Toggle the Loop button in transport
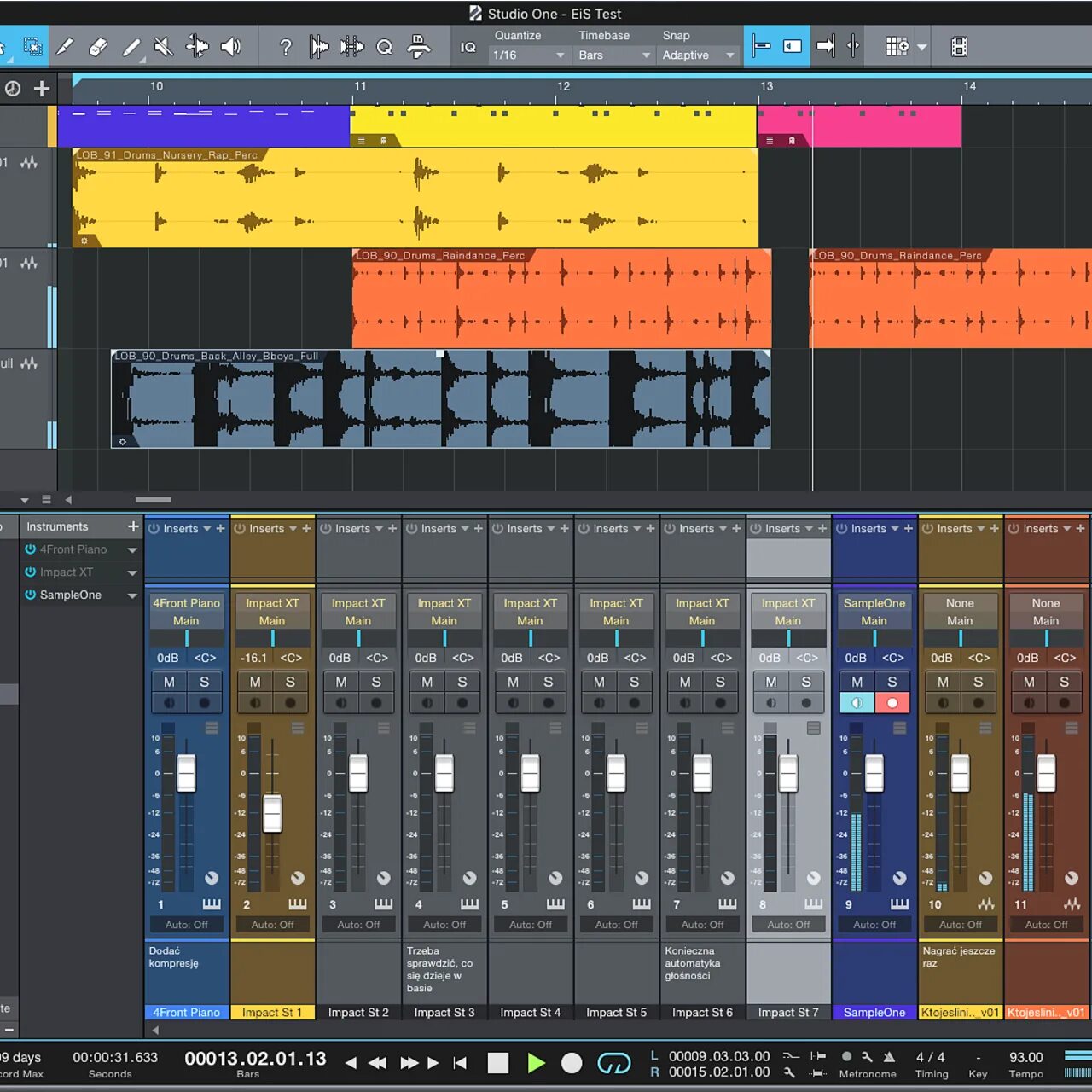 point(613,1063)
